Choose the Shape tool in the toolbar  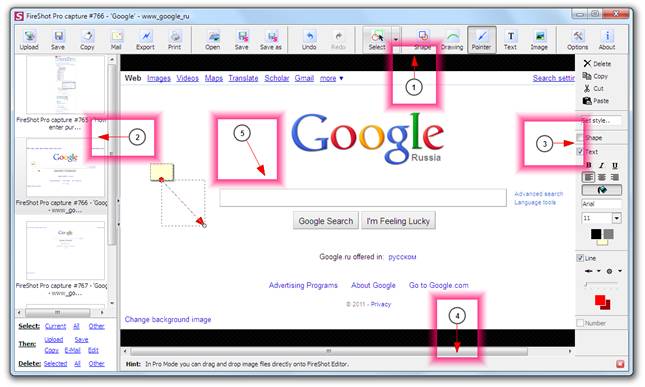coord(423,40)
